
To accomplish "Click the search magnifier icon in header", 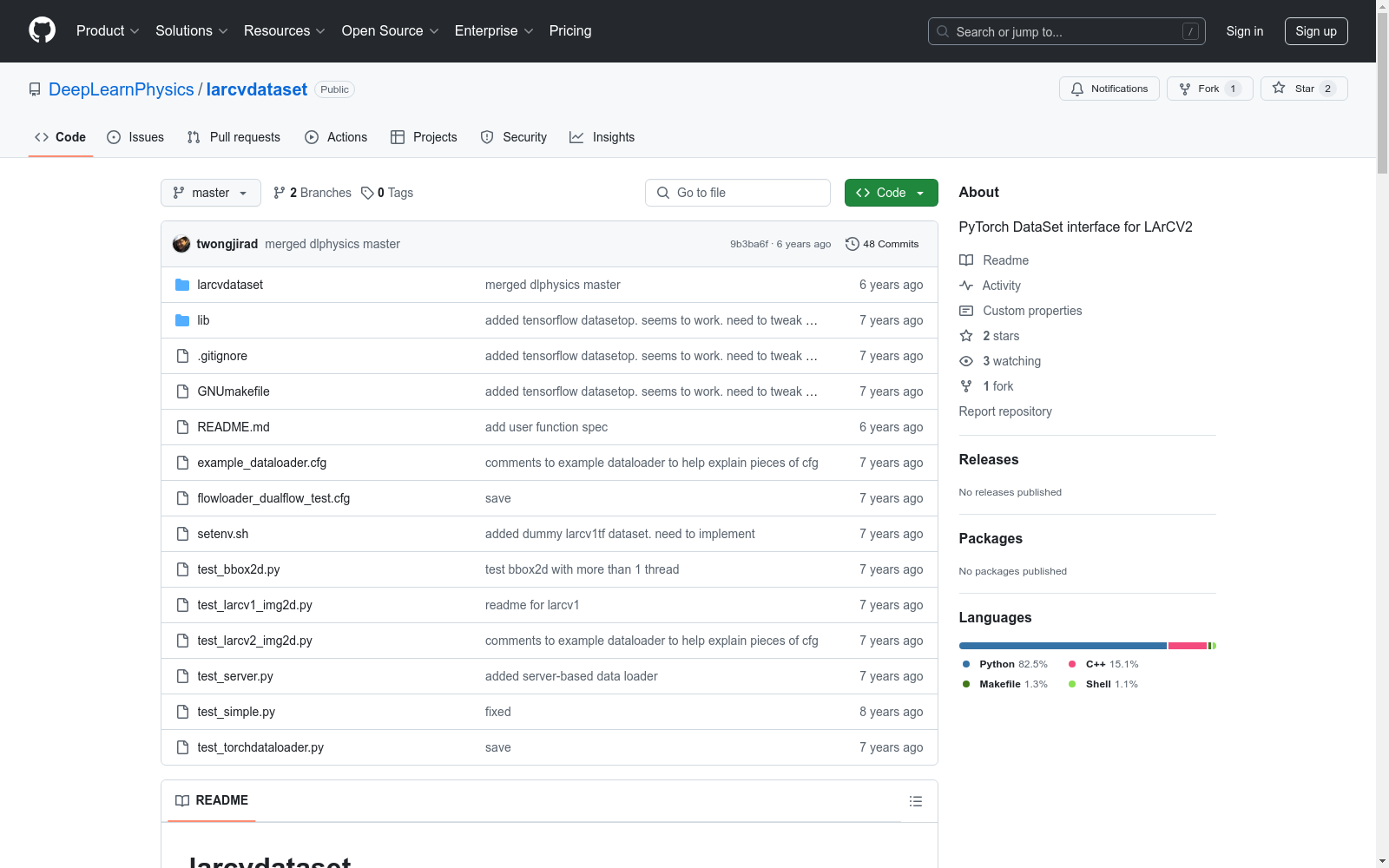I will (943, 31).
